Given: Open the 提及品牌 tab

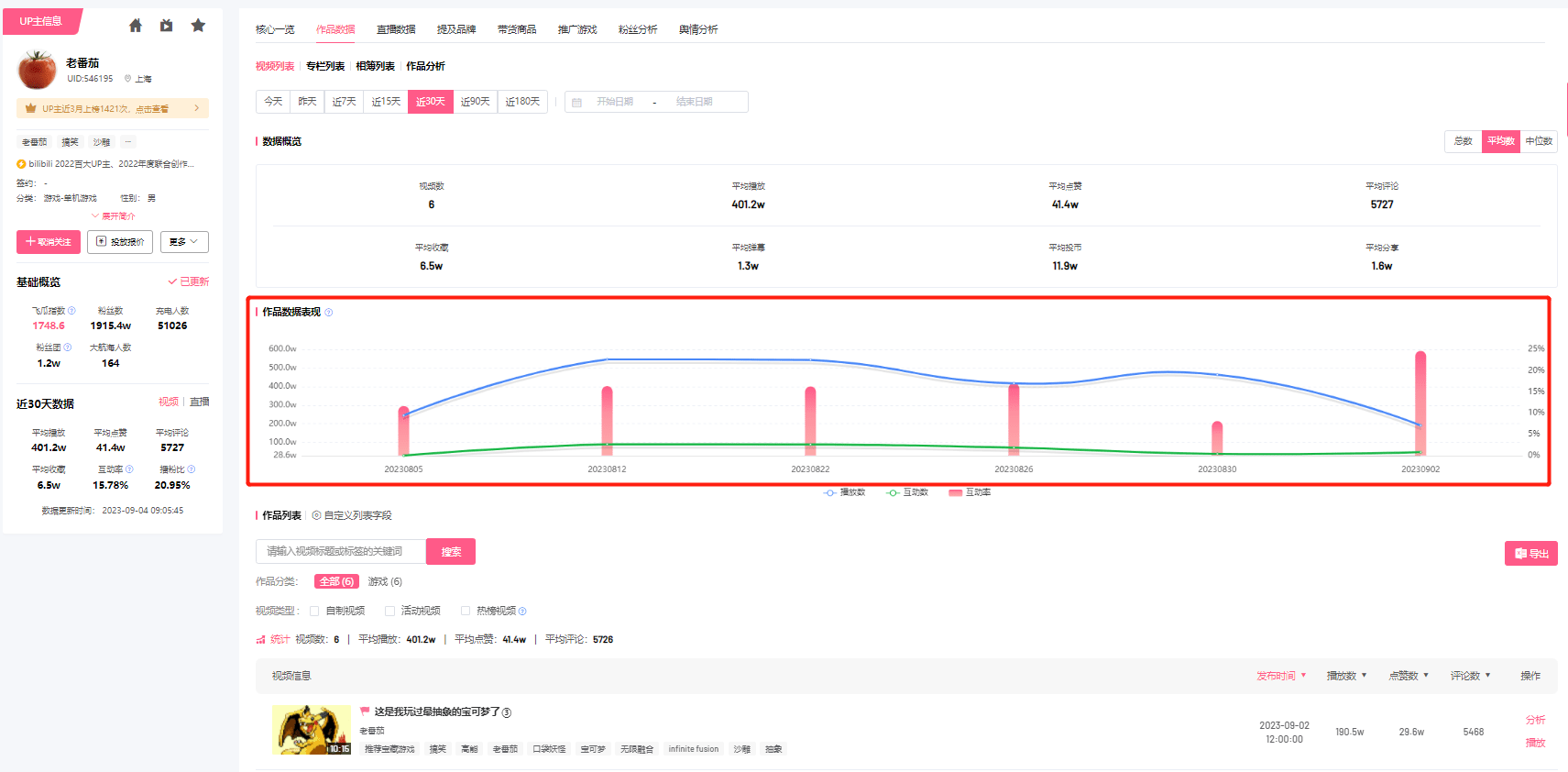Looking at the screenshot, I should click(x=456, y=29).
